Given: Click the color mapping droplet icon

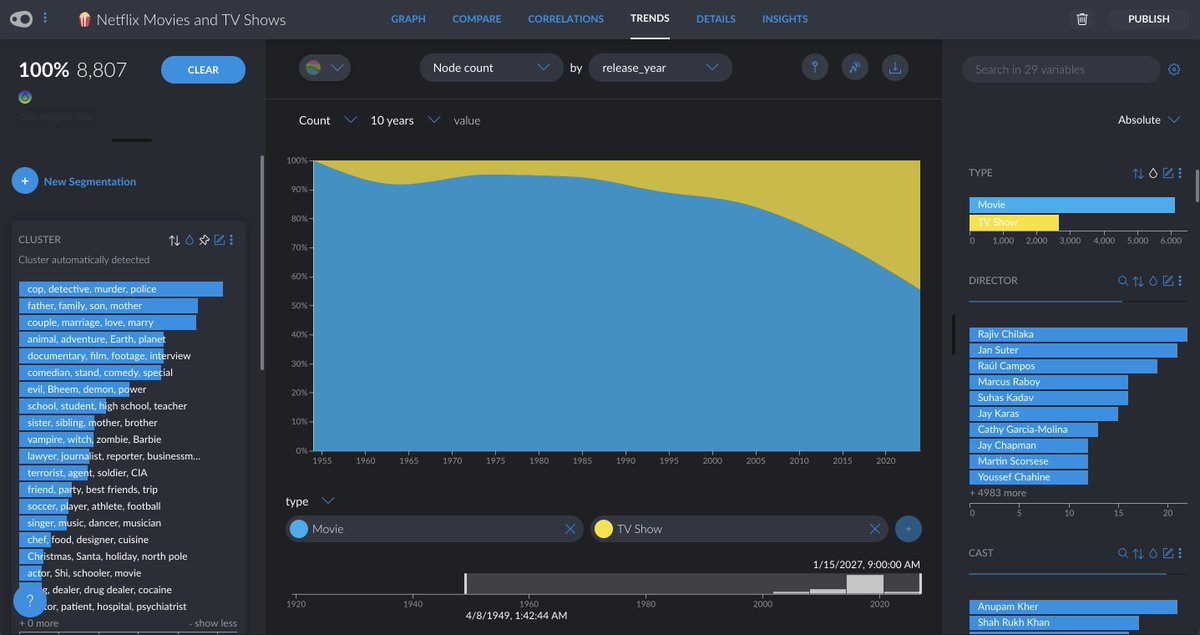Looking at the screenshot, I should [x=25, y=97].
